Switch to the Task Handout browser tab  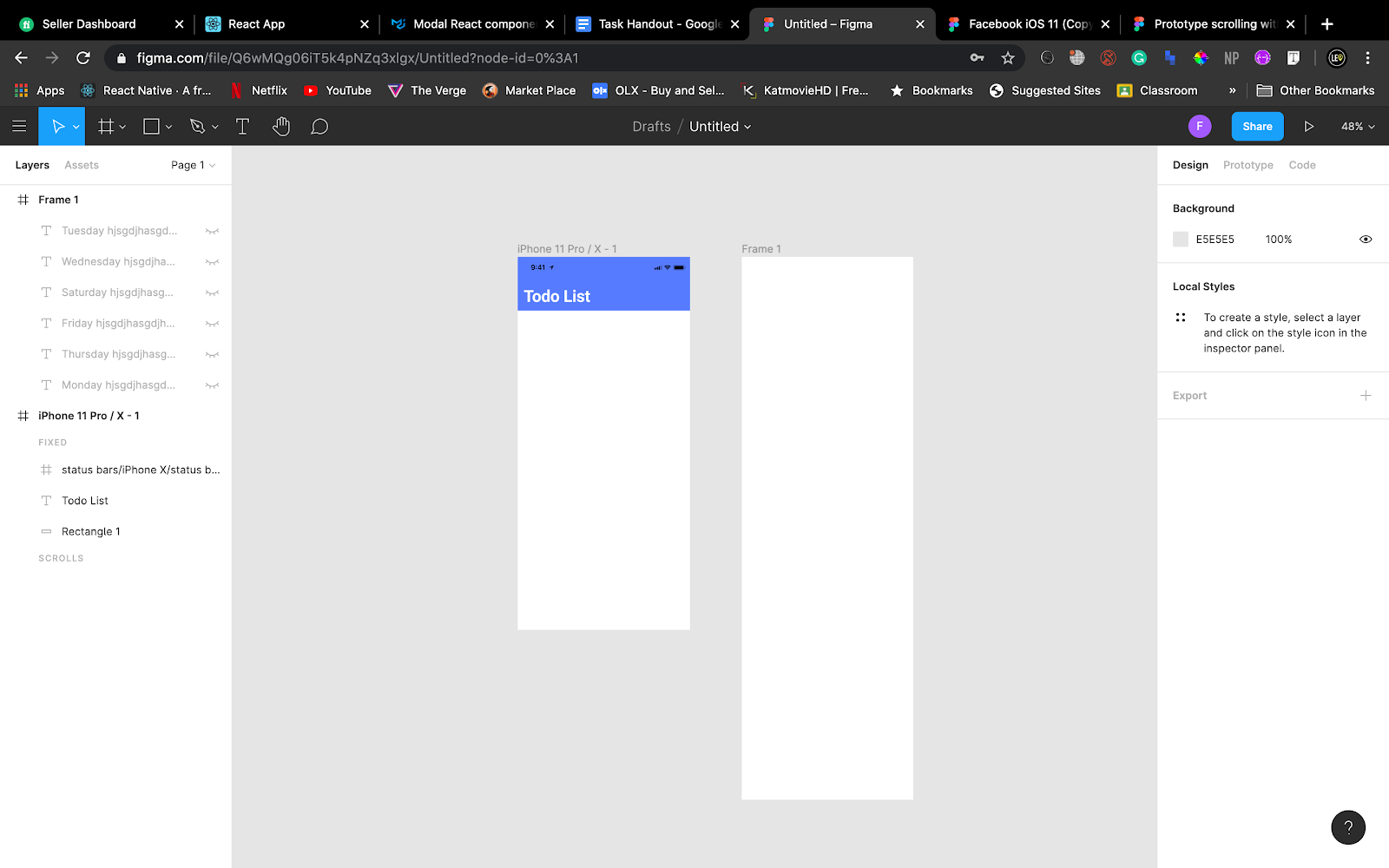656,24
